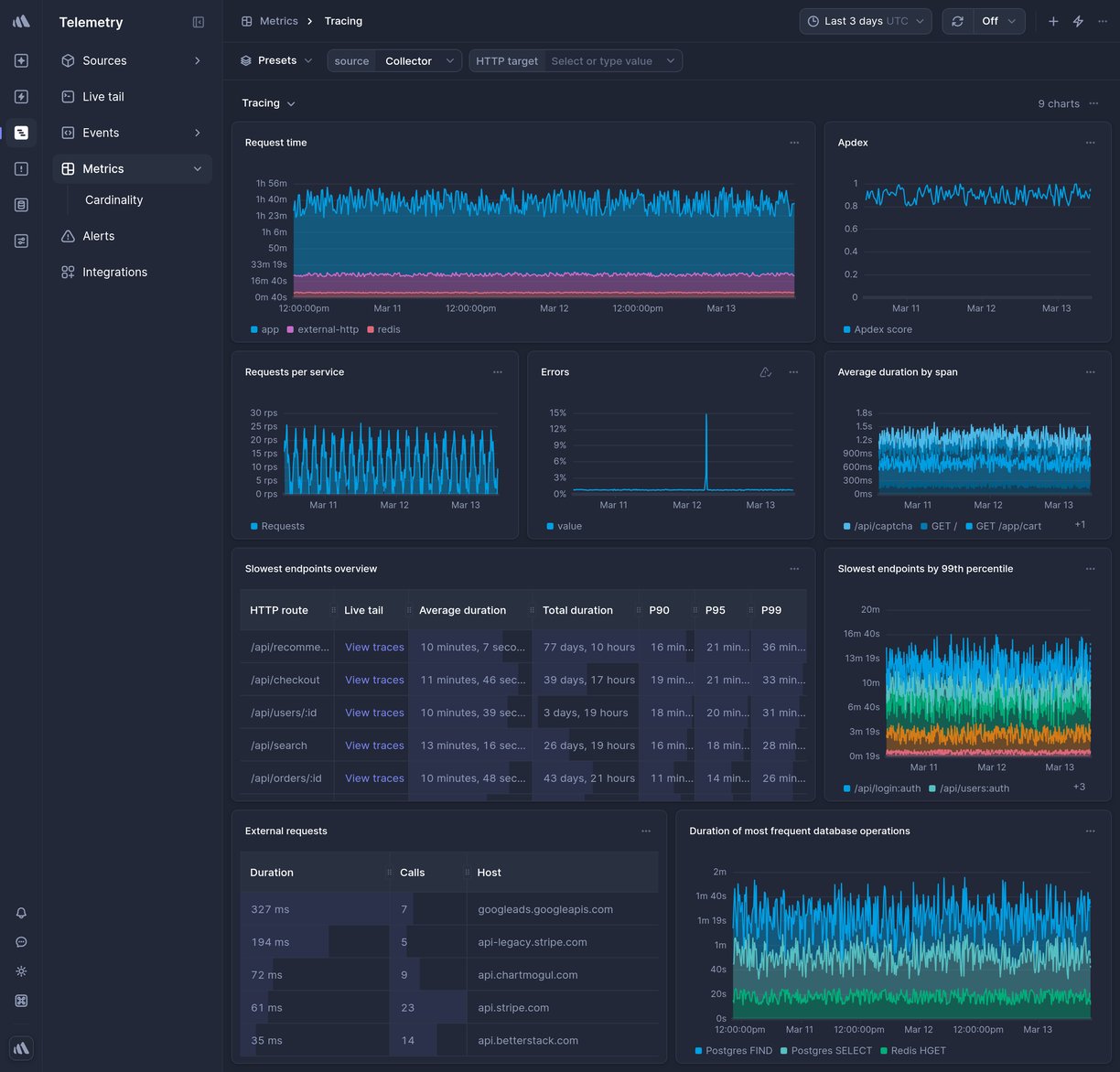
Task: Expand Sources in the sidebar
Action: pos(103,60)
